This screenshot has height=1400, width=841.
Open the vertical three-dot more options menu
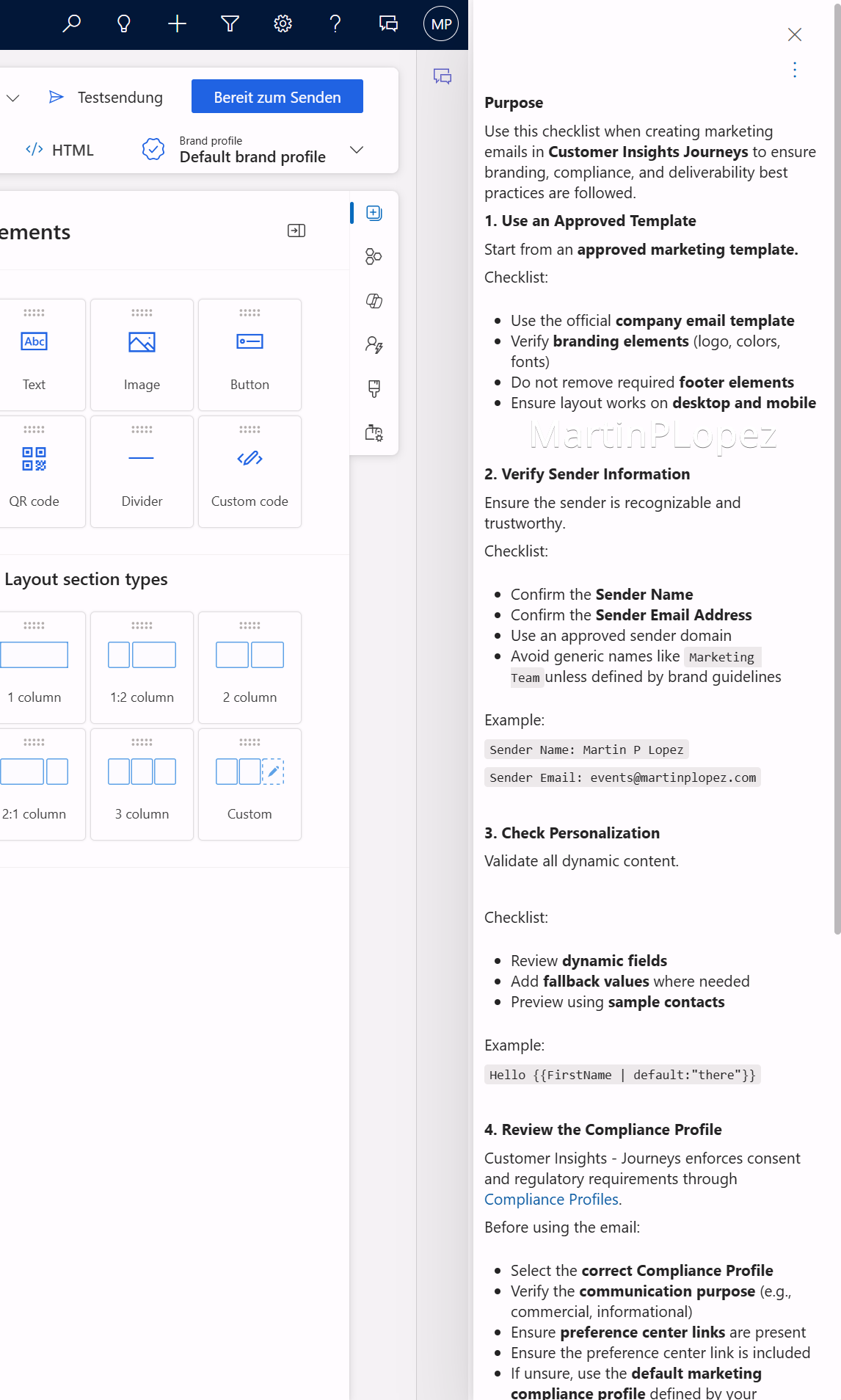tap(795, 70)
